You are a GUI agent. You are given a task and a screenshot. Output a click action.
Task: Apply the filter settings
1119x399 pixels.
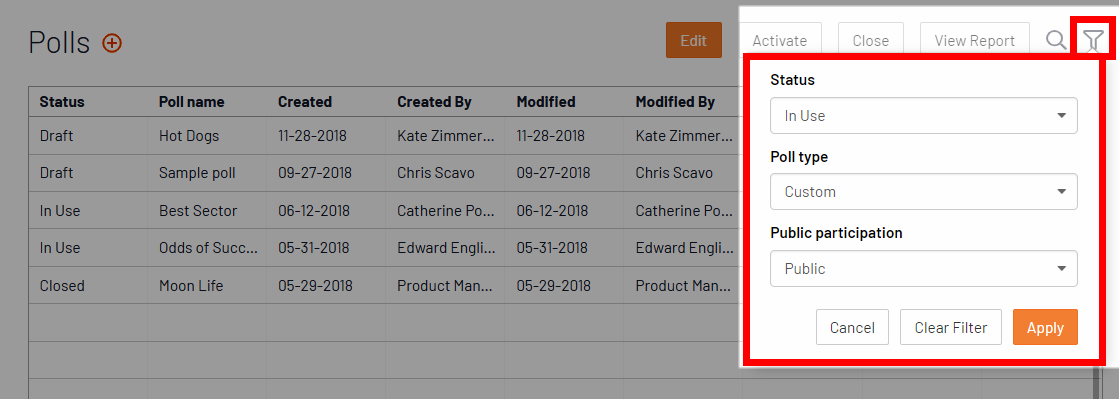point(1045,328)
